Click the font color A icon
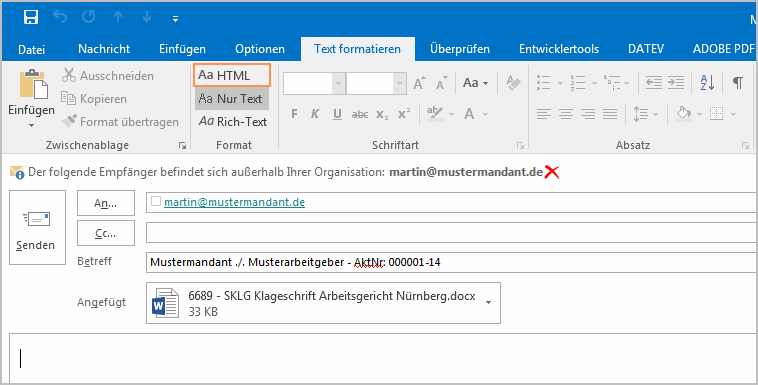Image resolution: width=758 pixels, height=385 pixels. [x=469, y=114]
